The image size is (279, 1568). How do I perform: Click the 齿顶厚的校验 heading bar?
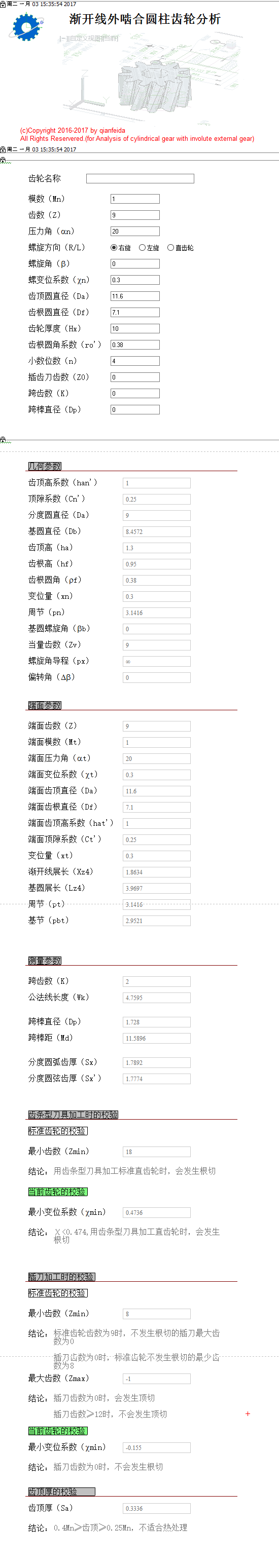pyautogui.click(x=61, y=1491)
